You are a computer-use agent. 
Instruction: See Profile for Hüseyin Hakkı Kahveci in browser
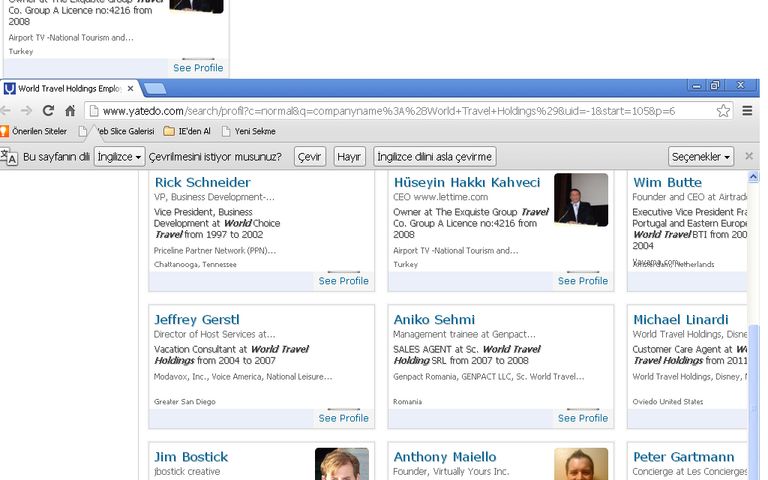point(583,281)
